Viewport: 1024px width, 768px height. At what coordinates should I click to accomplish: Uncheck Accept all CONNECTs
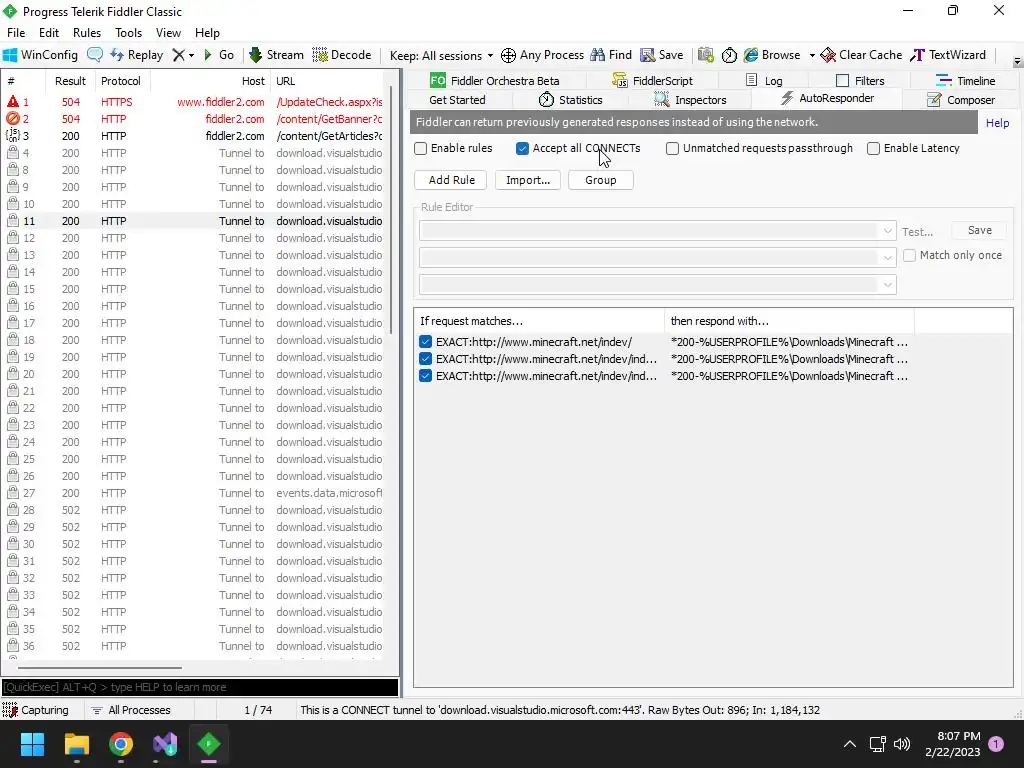[x=522, y=148]
